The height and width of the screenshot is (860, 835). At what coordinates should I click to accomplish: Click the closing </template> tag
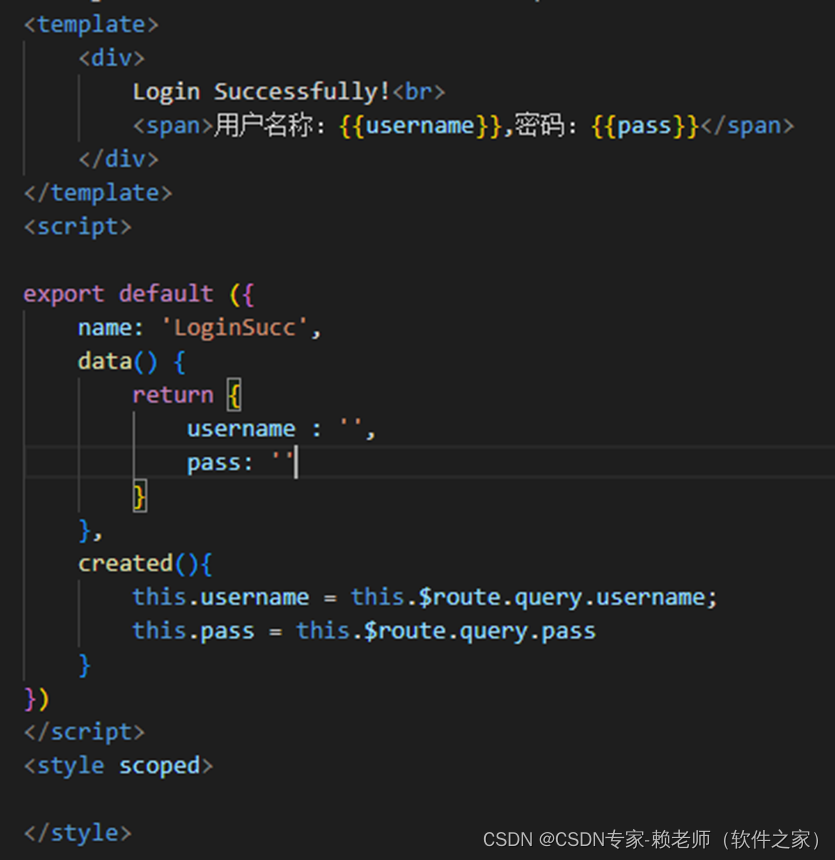pos(98,193)
